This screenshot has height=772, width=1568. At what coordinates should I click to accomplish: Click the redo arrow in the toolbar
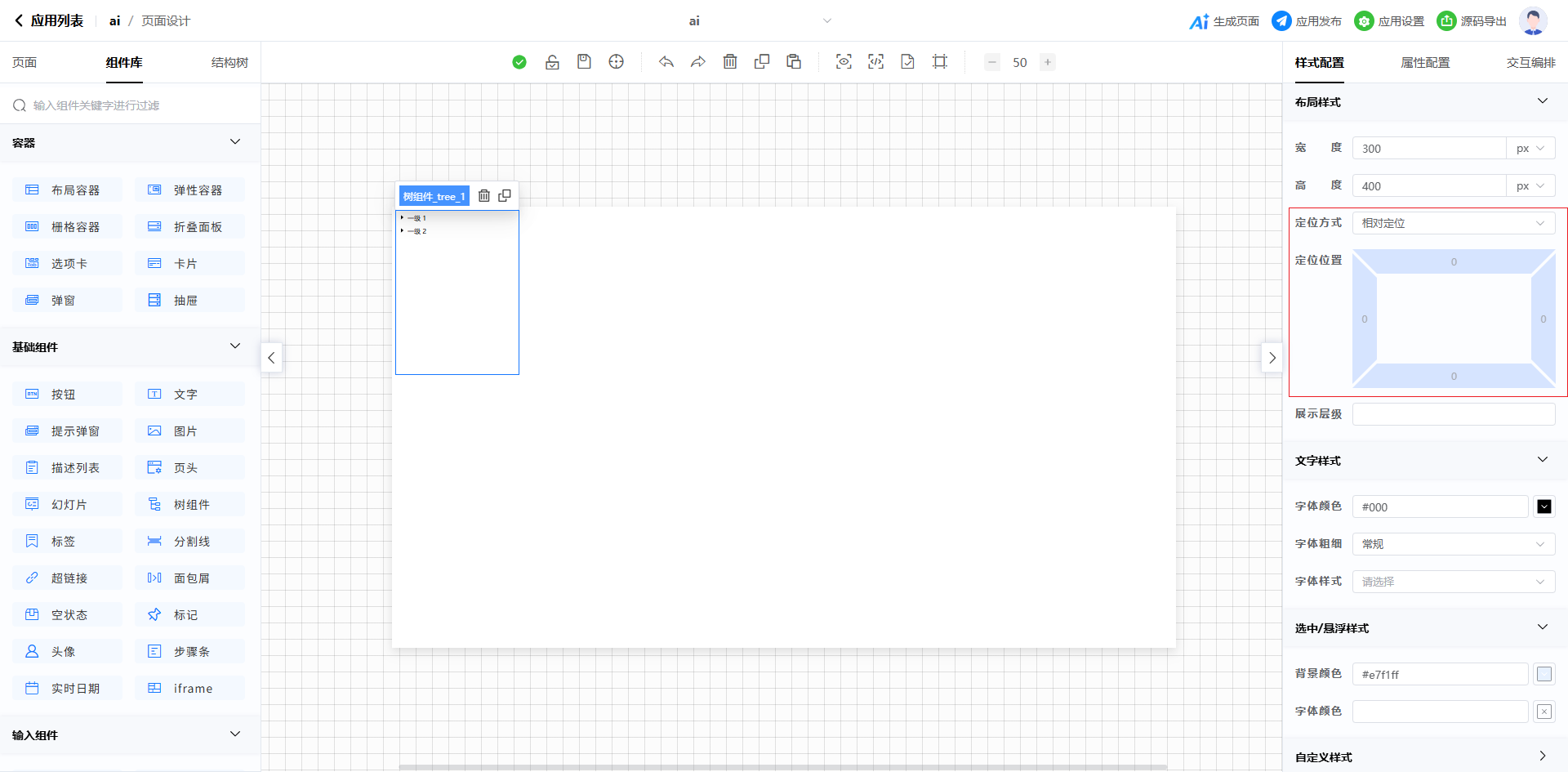click(x=698, y=62)
